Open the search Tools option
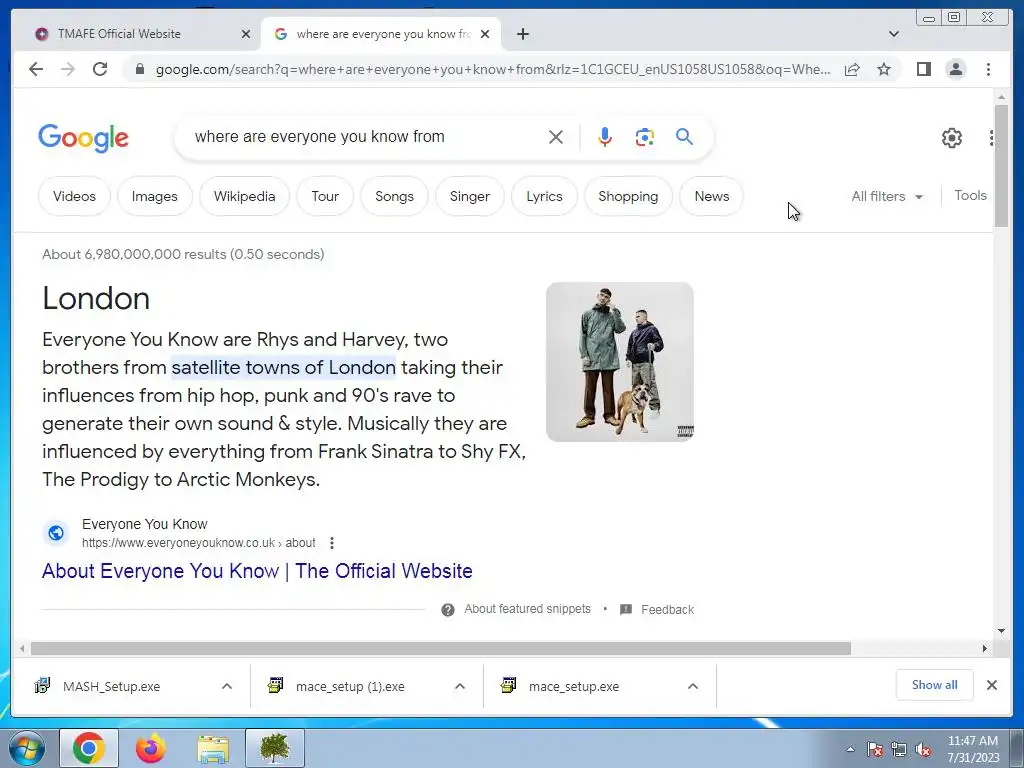This screenshot has height=768, width=1024. (x=970, y=195)
